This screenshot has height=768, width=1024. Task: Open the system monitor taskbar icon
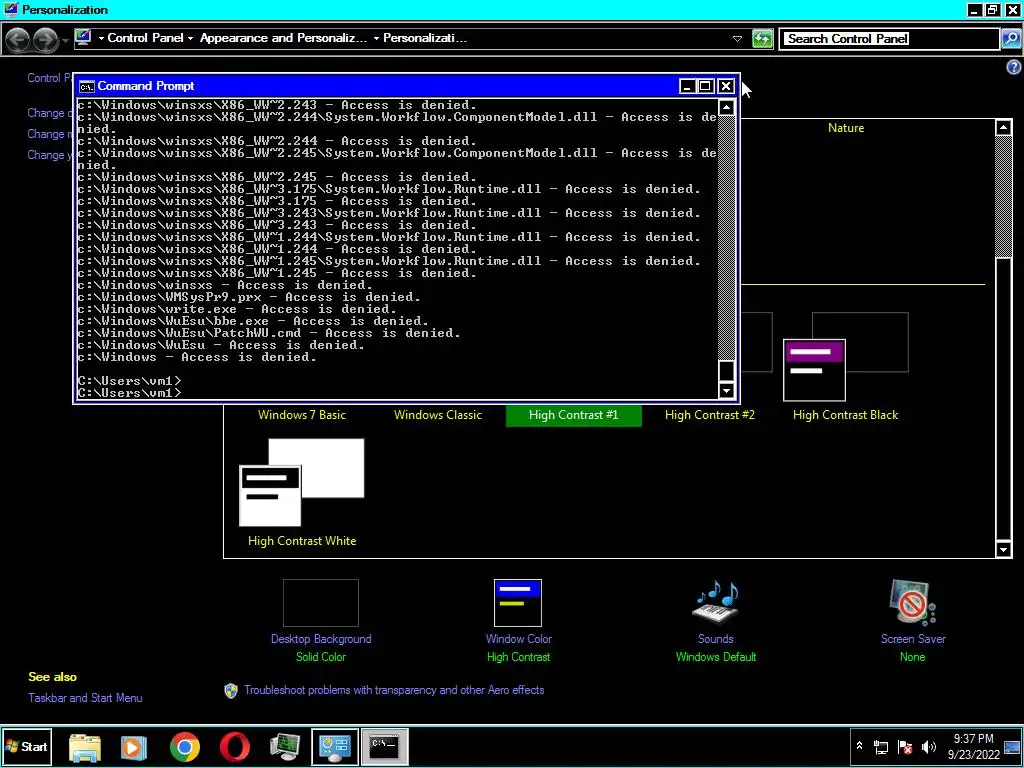[285, 747]
